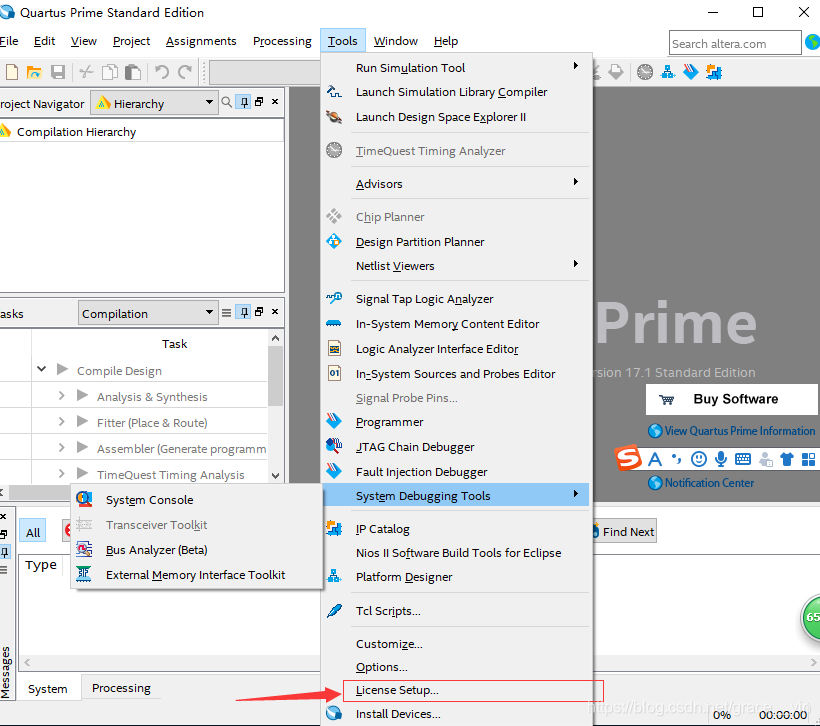Run Analysis & Synthesis with play icon
This screenshot has height=726, width=820.
[x=82, y=395]
